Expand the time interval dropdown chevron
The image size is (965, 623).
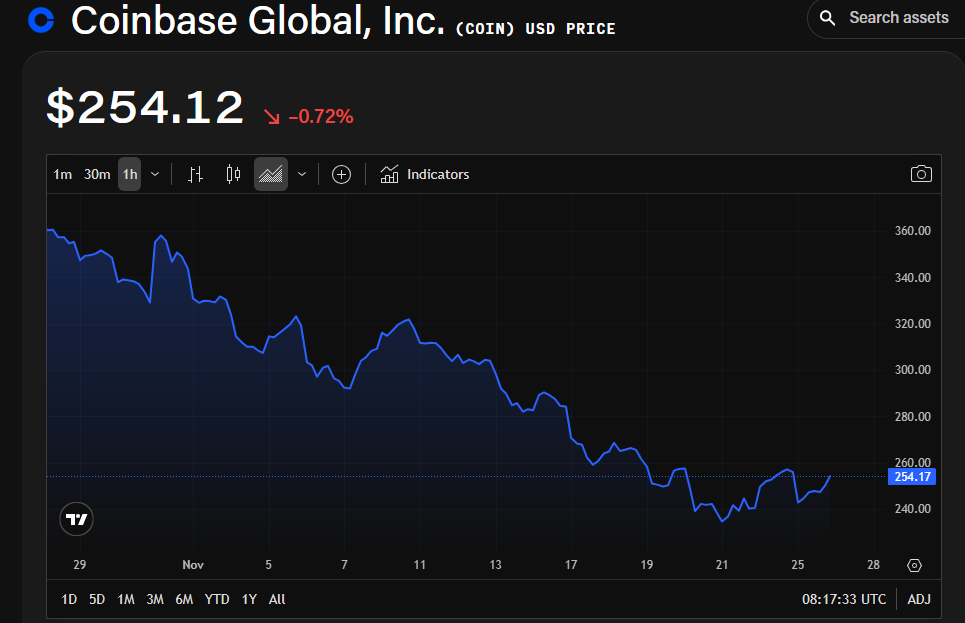pos(155,175)
